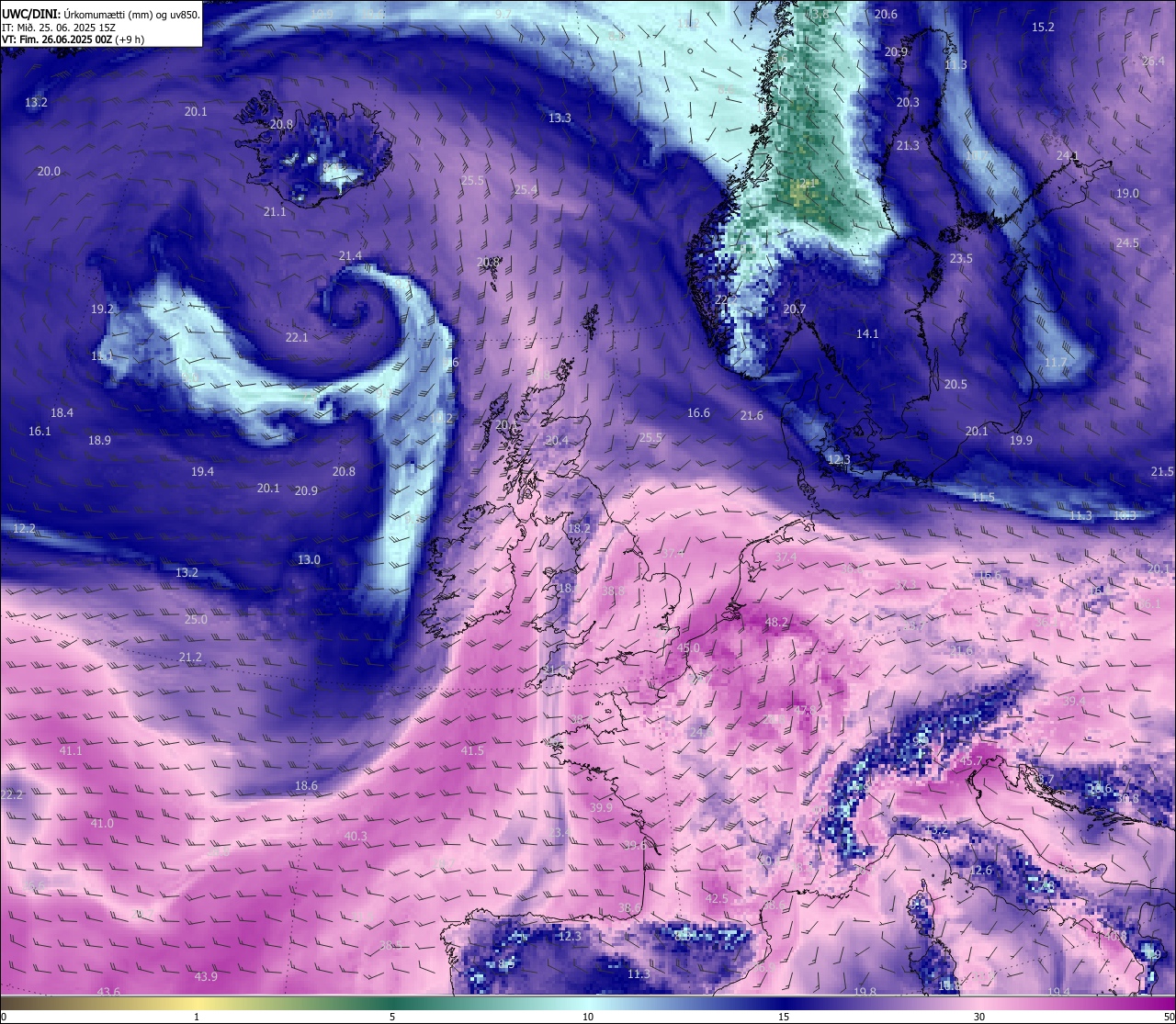Click the 21.3 value over northern Sweden
The image size is (1176, 1024).
908,146
